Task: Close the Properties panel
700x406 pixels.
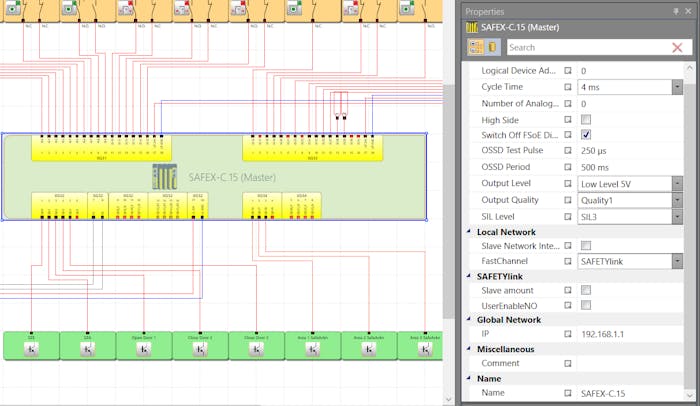Action: 688,11
